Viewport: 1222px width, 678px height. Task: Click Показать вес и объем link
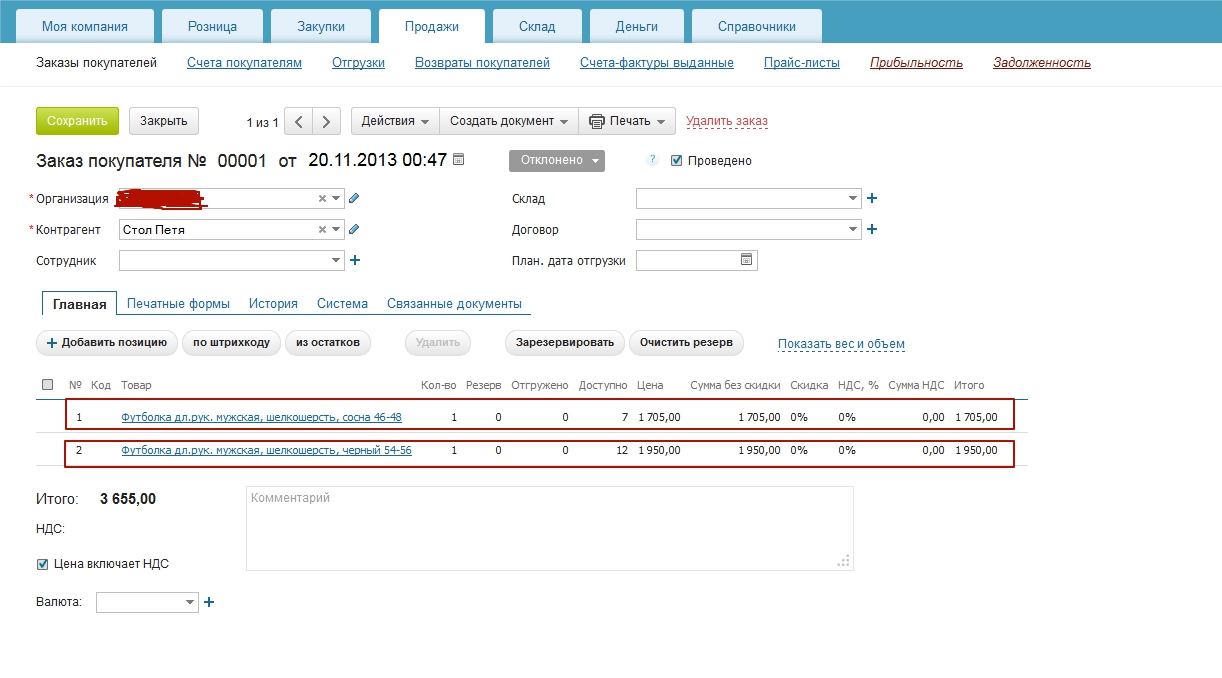[841, 344]
